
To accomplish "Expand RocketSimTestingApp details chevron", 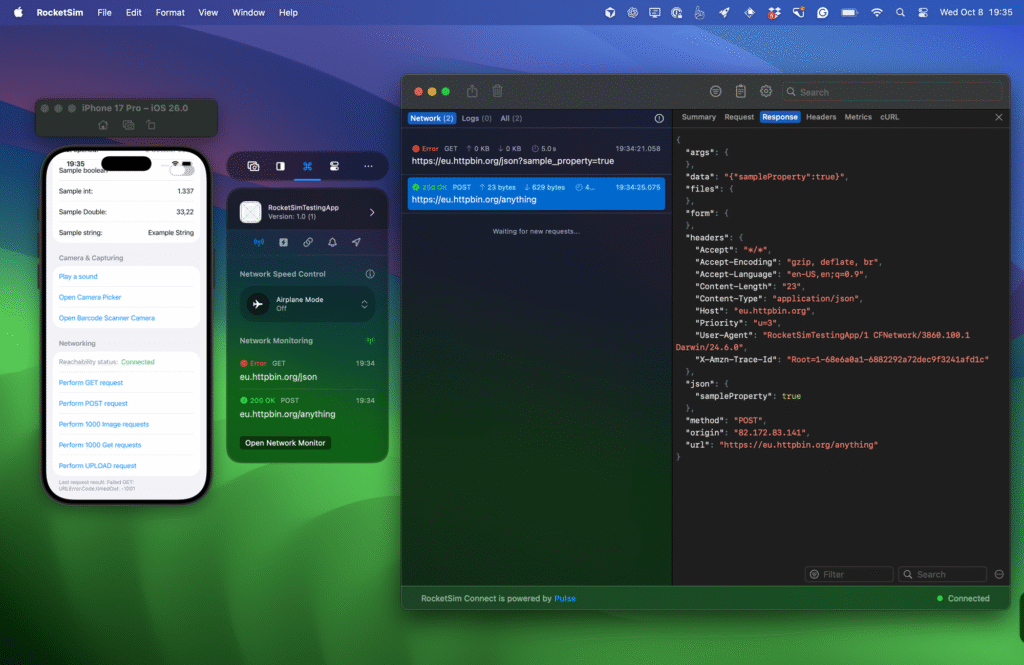I will click(x=372, y=212).
